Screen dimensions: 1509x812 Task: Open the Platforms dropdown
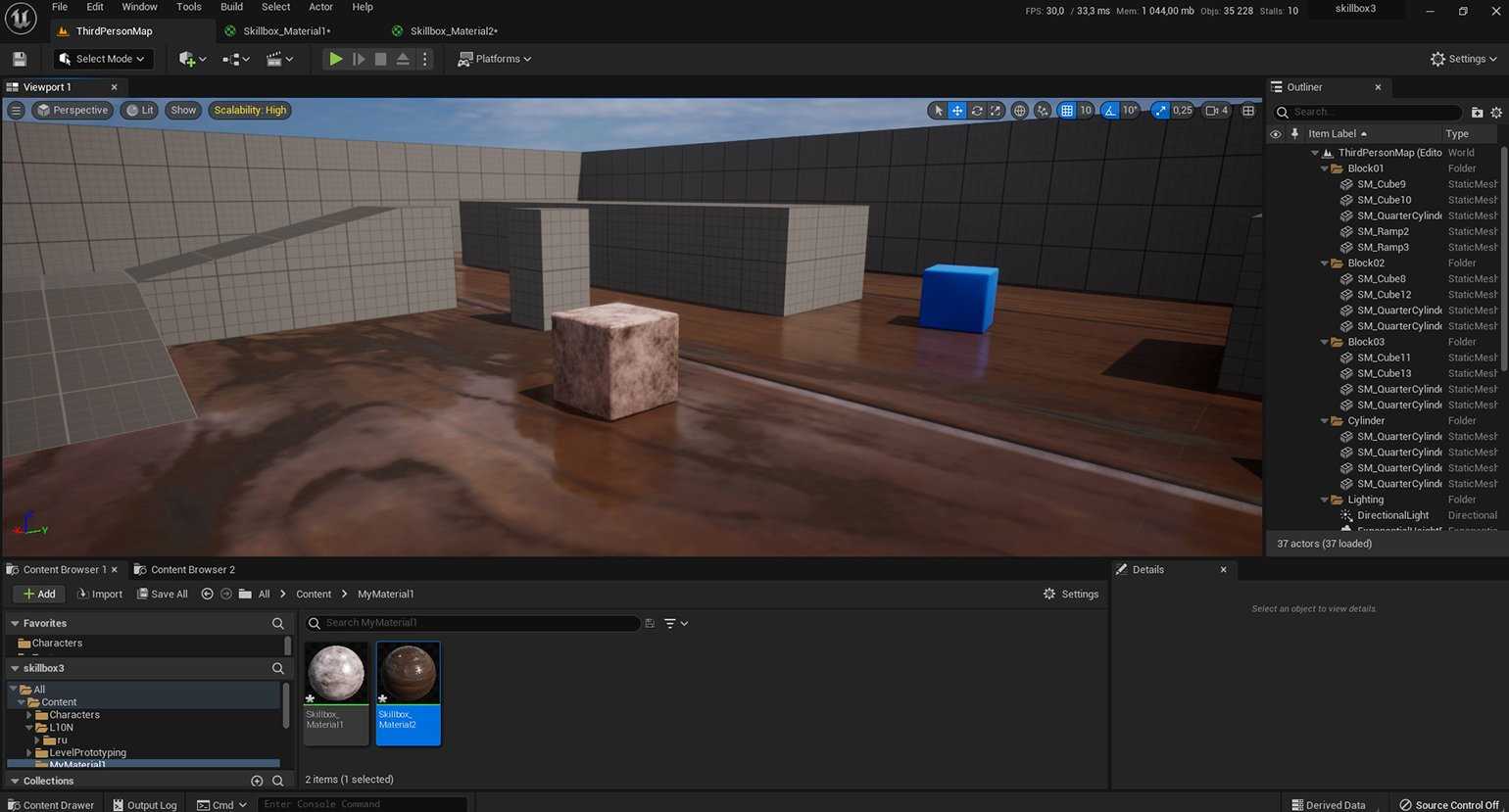[x=495, y=59]
